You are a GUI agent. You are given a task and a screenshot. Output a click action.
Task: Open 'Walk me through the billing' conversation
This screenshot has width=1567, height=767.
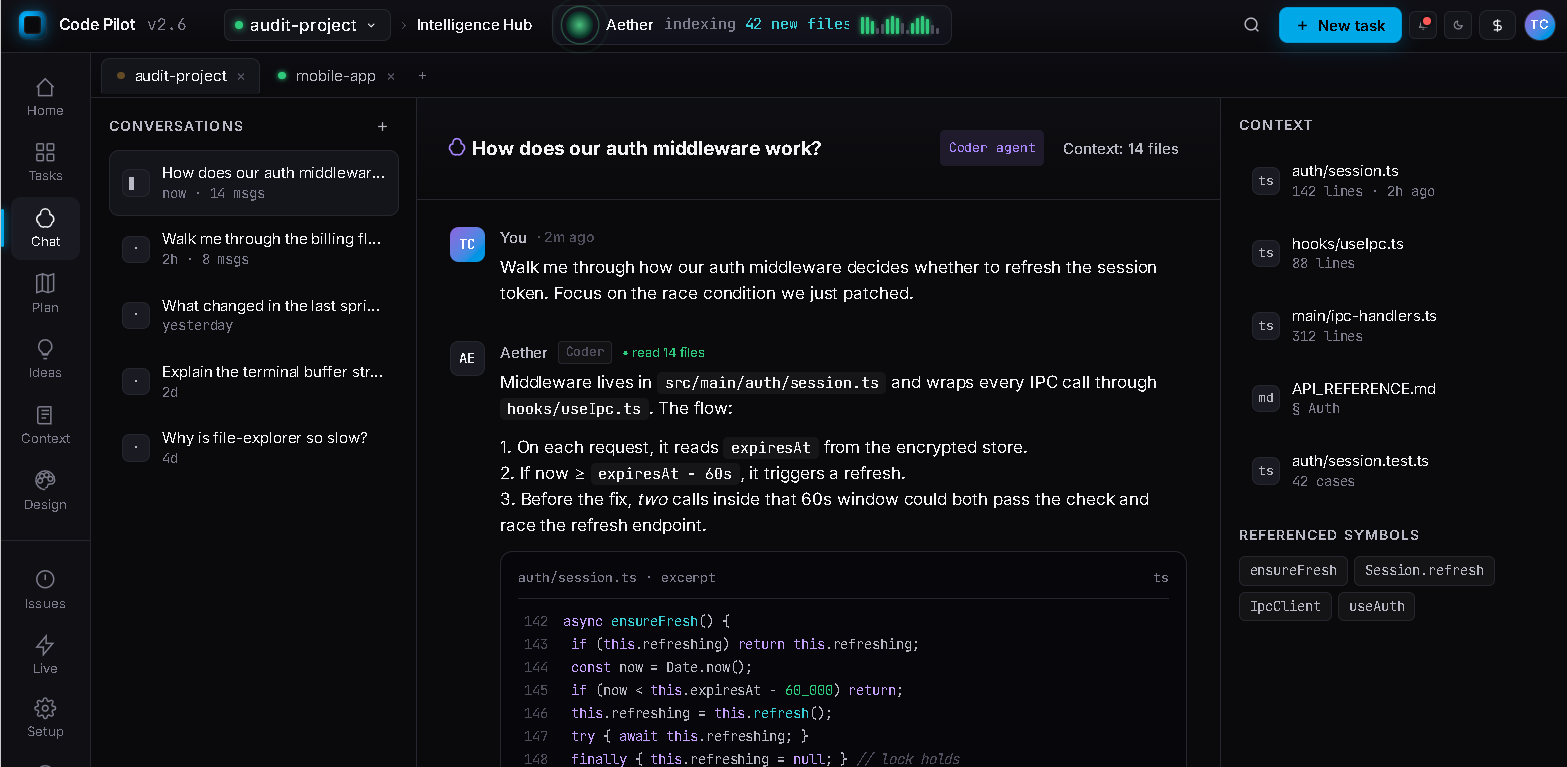pos(254,249)
